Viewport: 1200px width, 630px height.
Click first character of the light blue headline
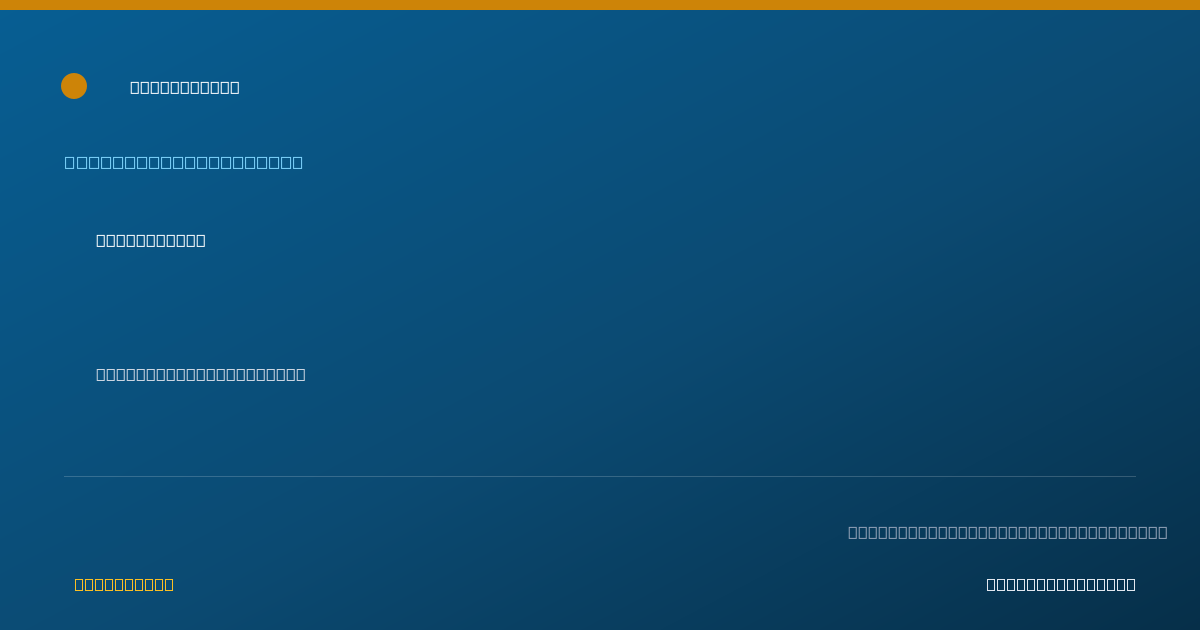[x=70, y=162]
